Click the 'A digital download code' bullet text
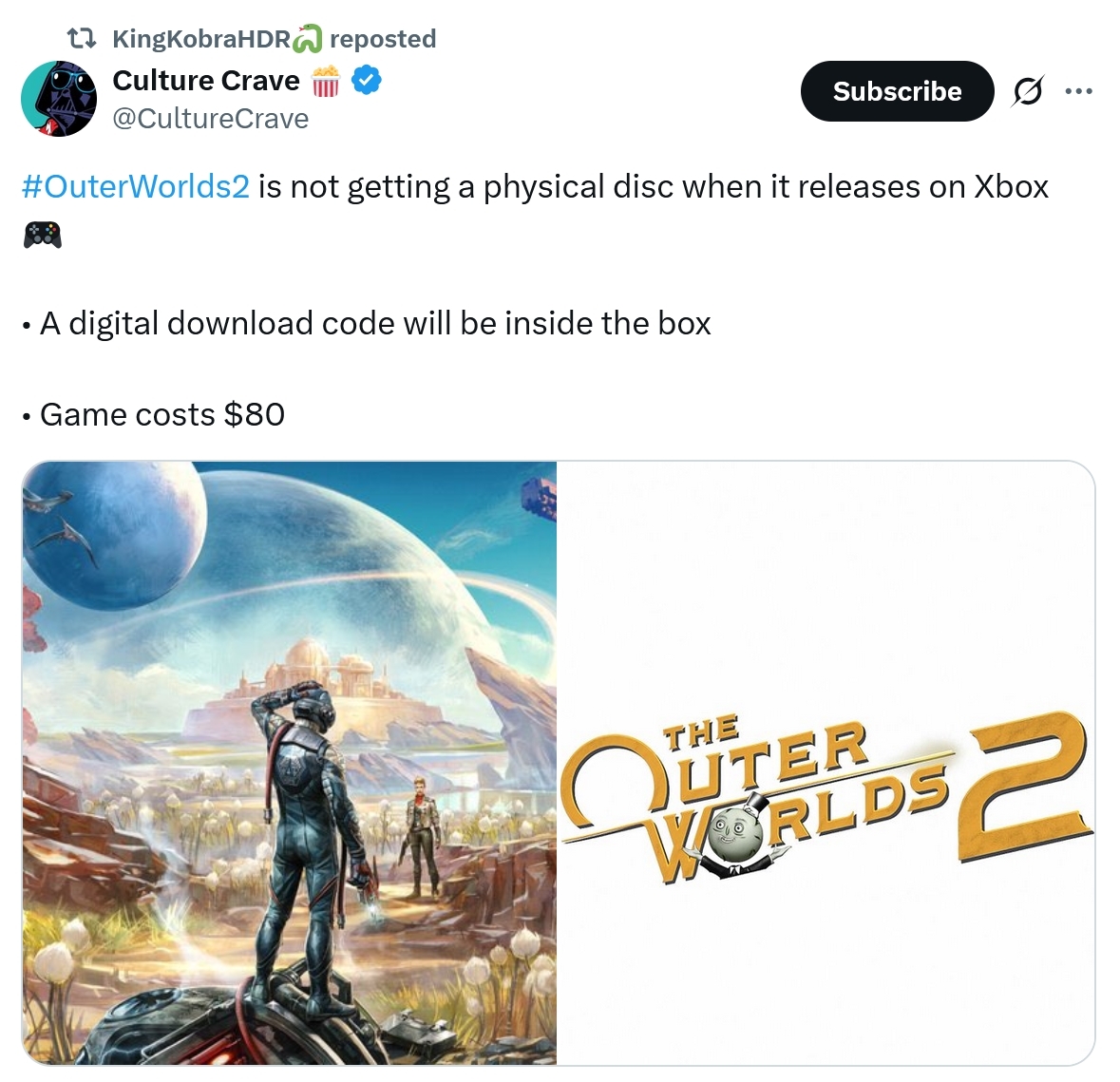 [375, 323]
